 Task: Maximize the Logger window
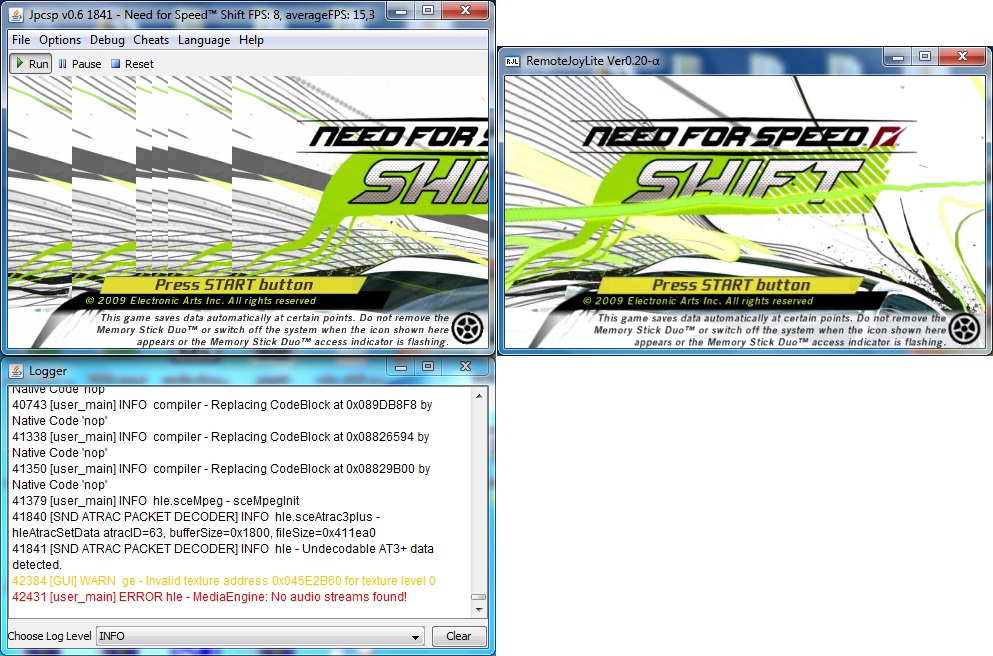427,367
